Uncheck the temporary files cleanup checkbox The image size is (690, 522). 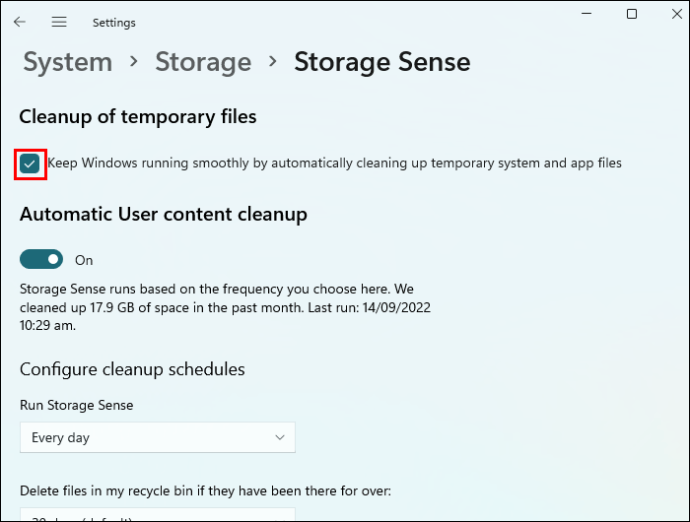[x=31, y=163]
